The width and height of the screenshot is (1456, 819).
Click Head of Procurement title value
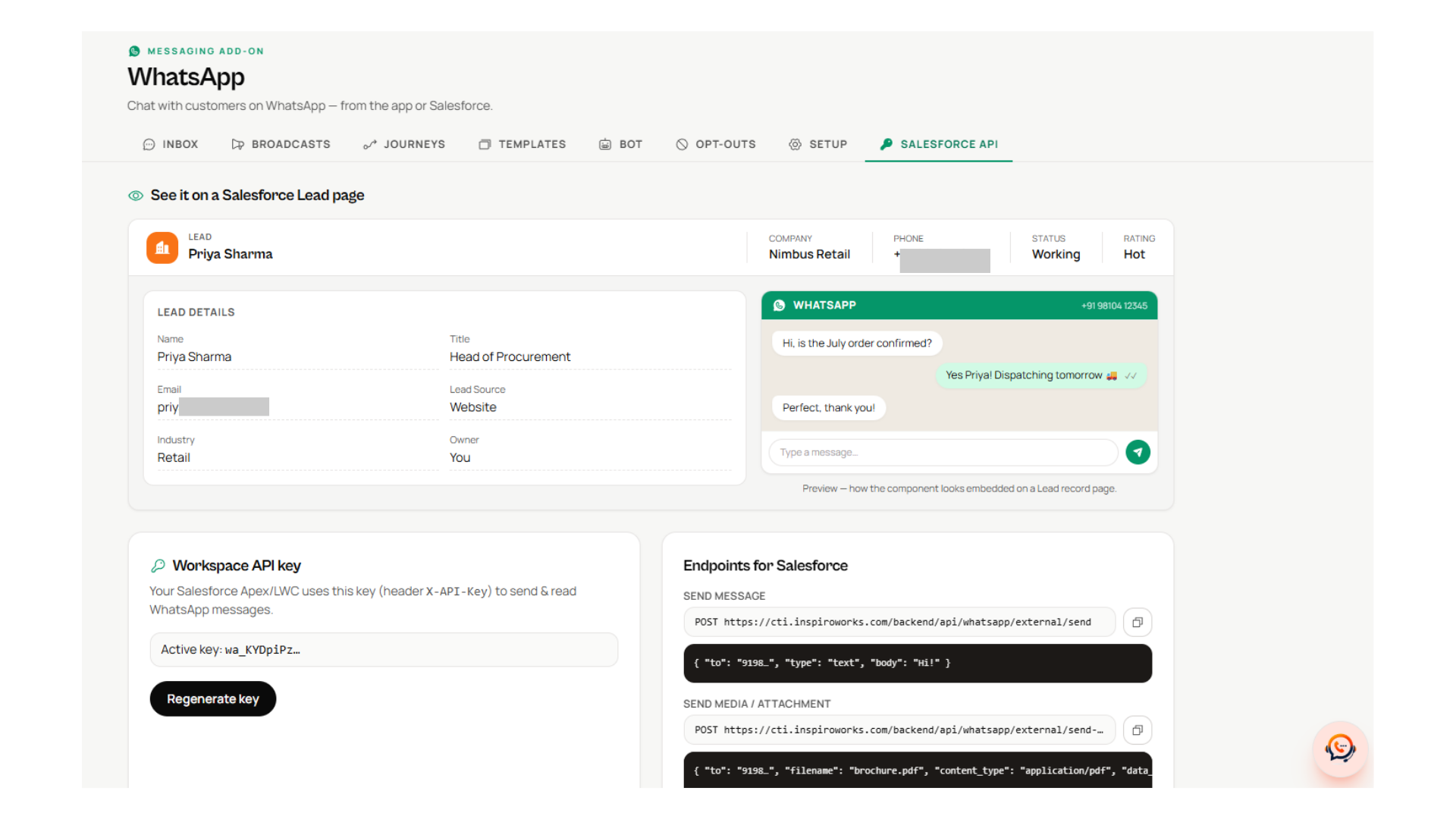pos(510,356)
